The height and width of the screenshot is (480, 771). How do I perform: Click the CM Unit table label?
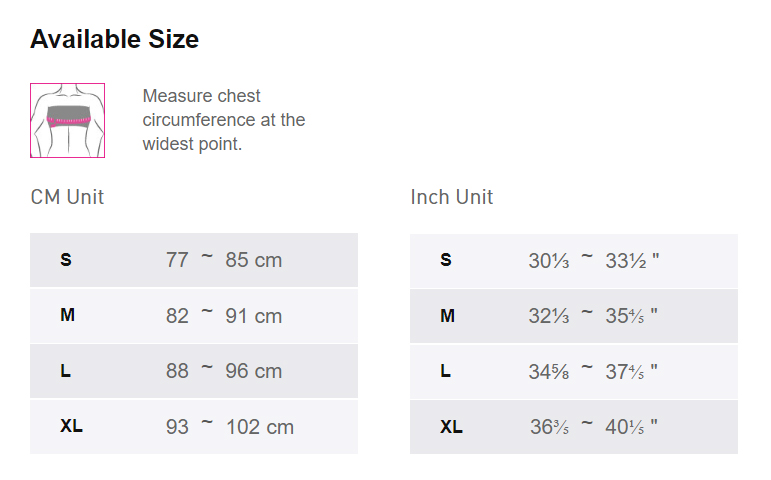[x=67, y=197]
